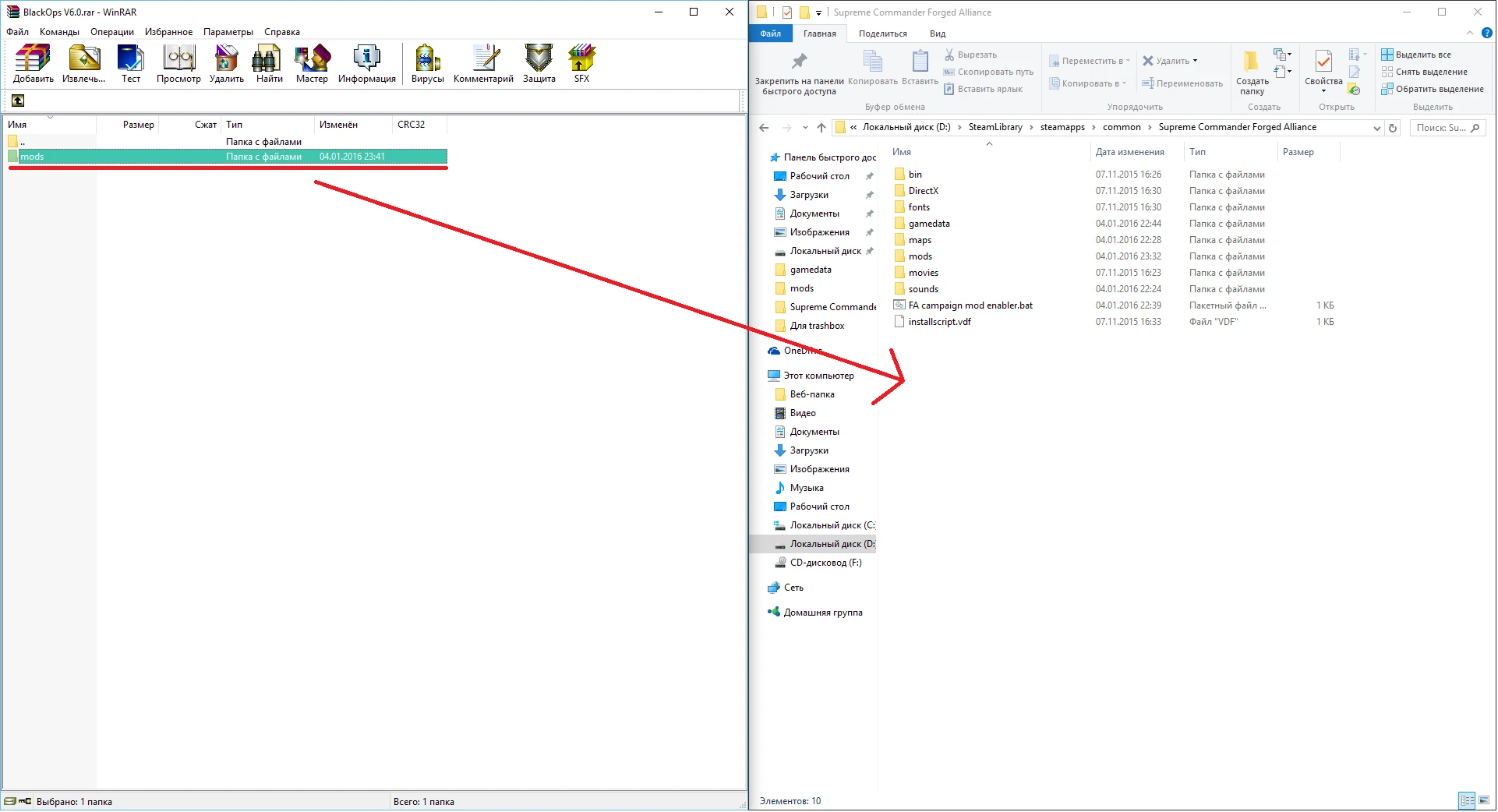The height and width of the screenshot is (812, 1498).
Task: Click the Создать папку icon
Action: [x=1250, y=70]
